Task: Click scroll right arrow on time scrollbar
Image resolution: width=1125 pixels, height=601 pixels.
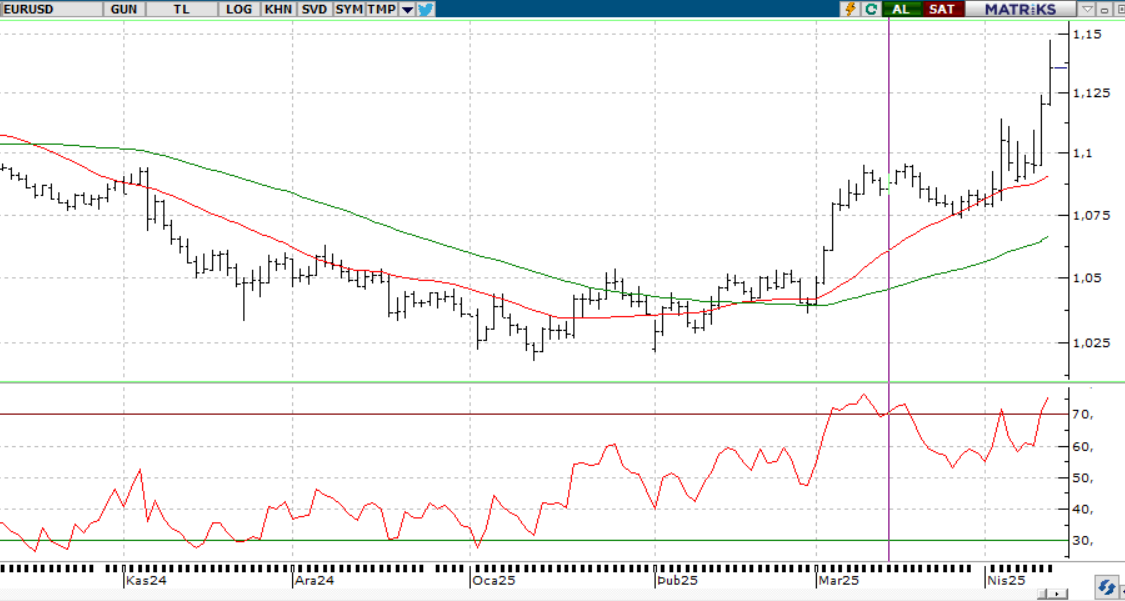Action: point(1059,595)
